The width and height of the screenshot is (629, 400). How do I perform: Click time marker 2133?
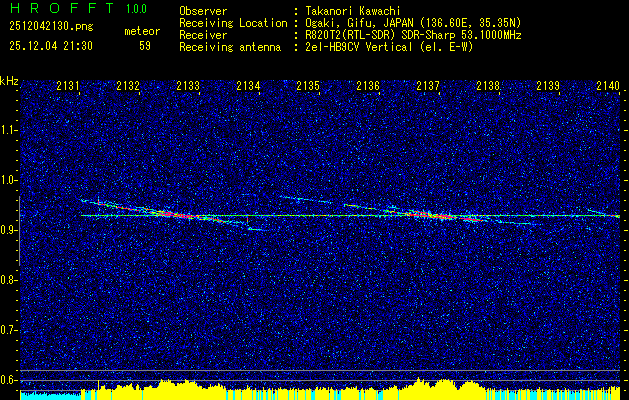(x=188, y=86)
